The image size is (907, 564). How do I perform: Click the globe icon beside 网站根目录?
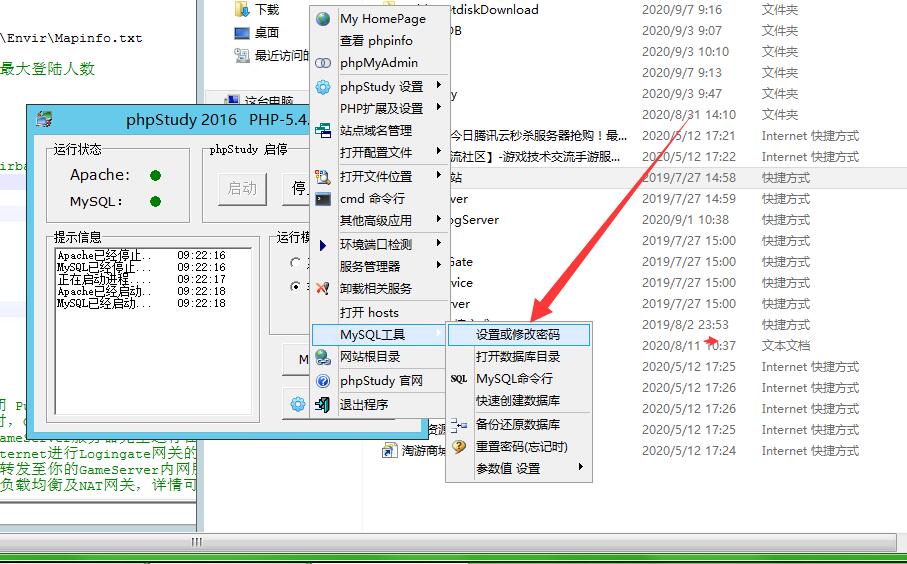(323, 357)
